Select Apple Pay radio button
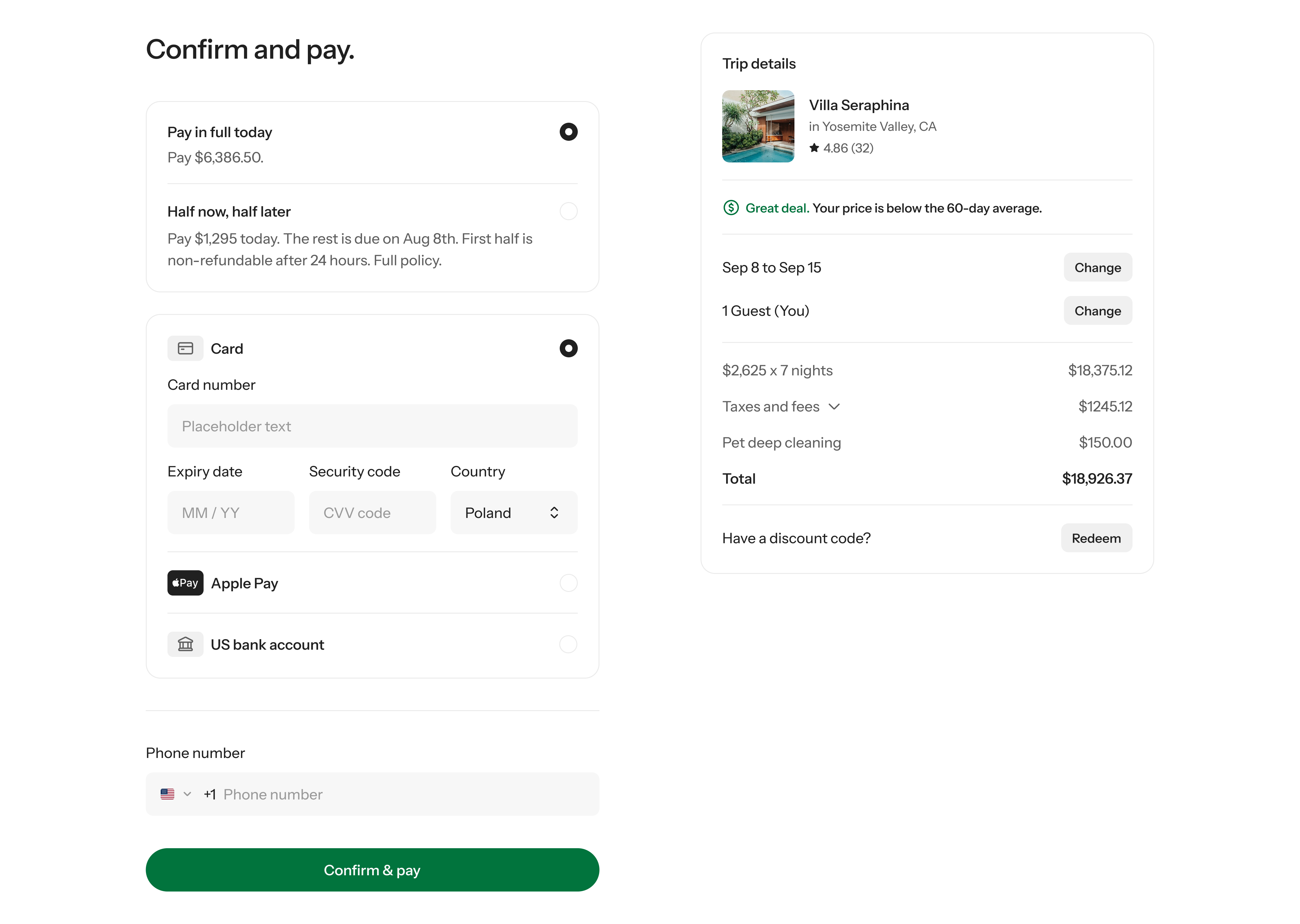 (568, 583)
